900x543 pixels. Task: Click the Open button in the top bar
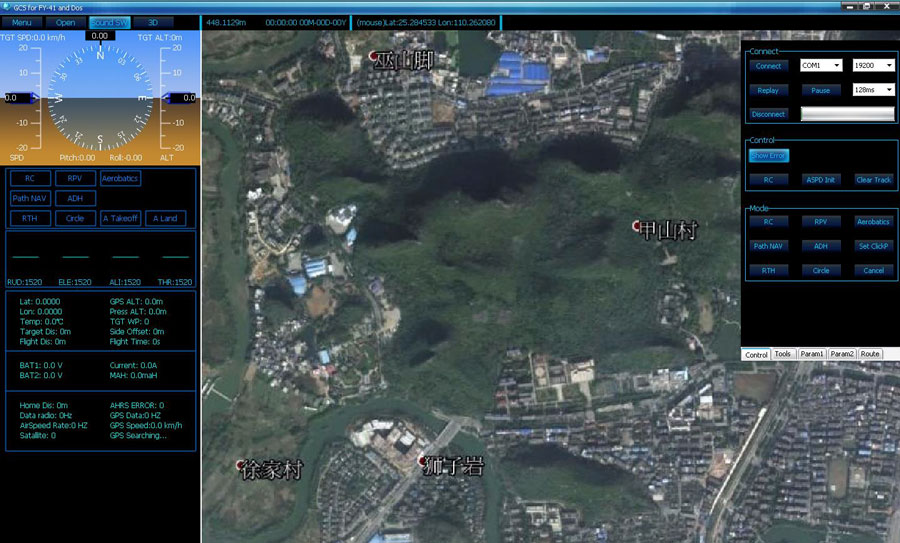65,22
